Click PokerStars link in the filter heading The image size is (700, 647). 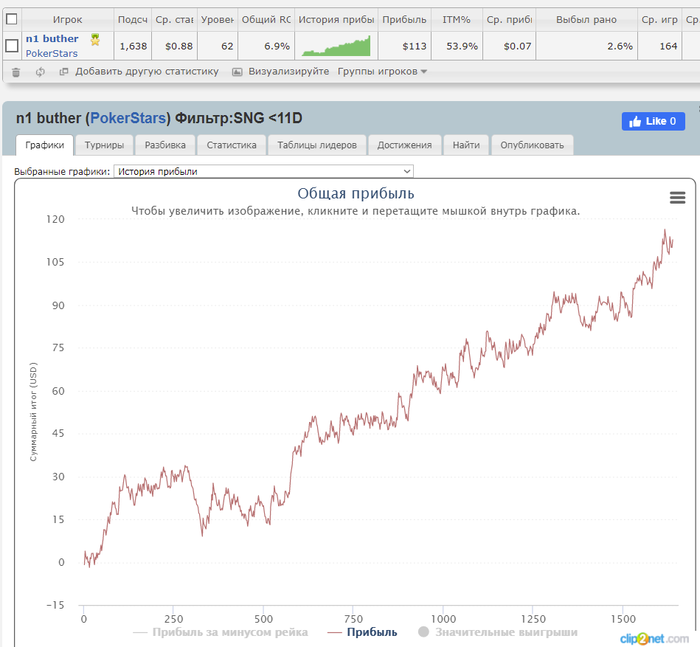click(x=128, y=118)
